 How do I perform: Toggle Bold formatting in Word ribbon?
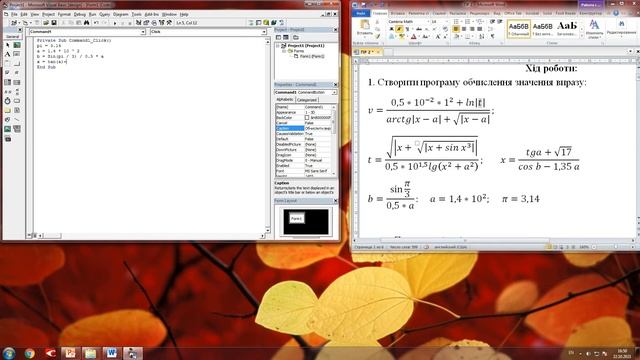(391, 29)
